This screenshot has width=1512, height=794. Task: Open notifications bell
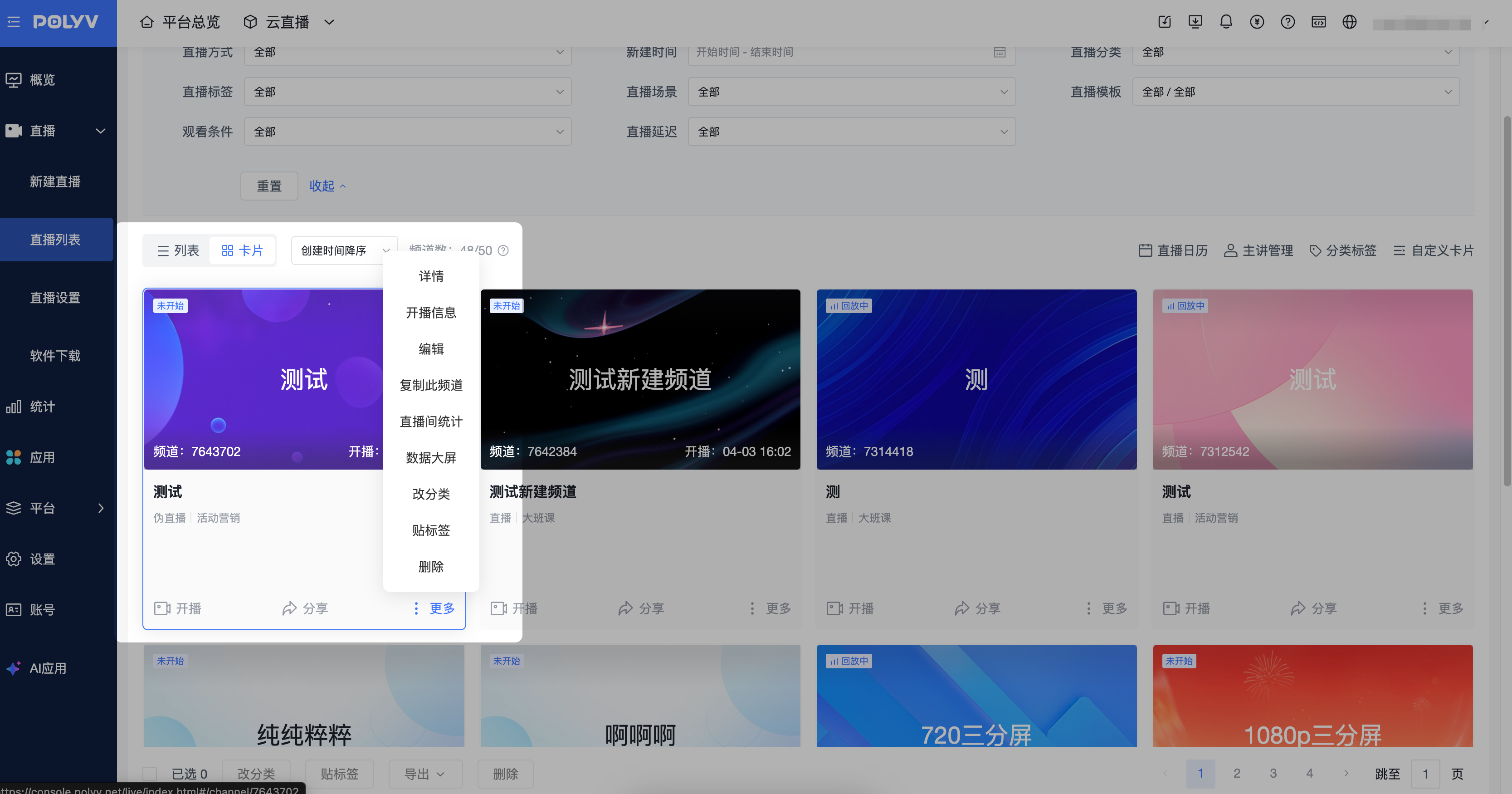tap(1226, 22)
